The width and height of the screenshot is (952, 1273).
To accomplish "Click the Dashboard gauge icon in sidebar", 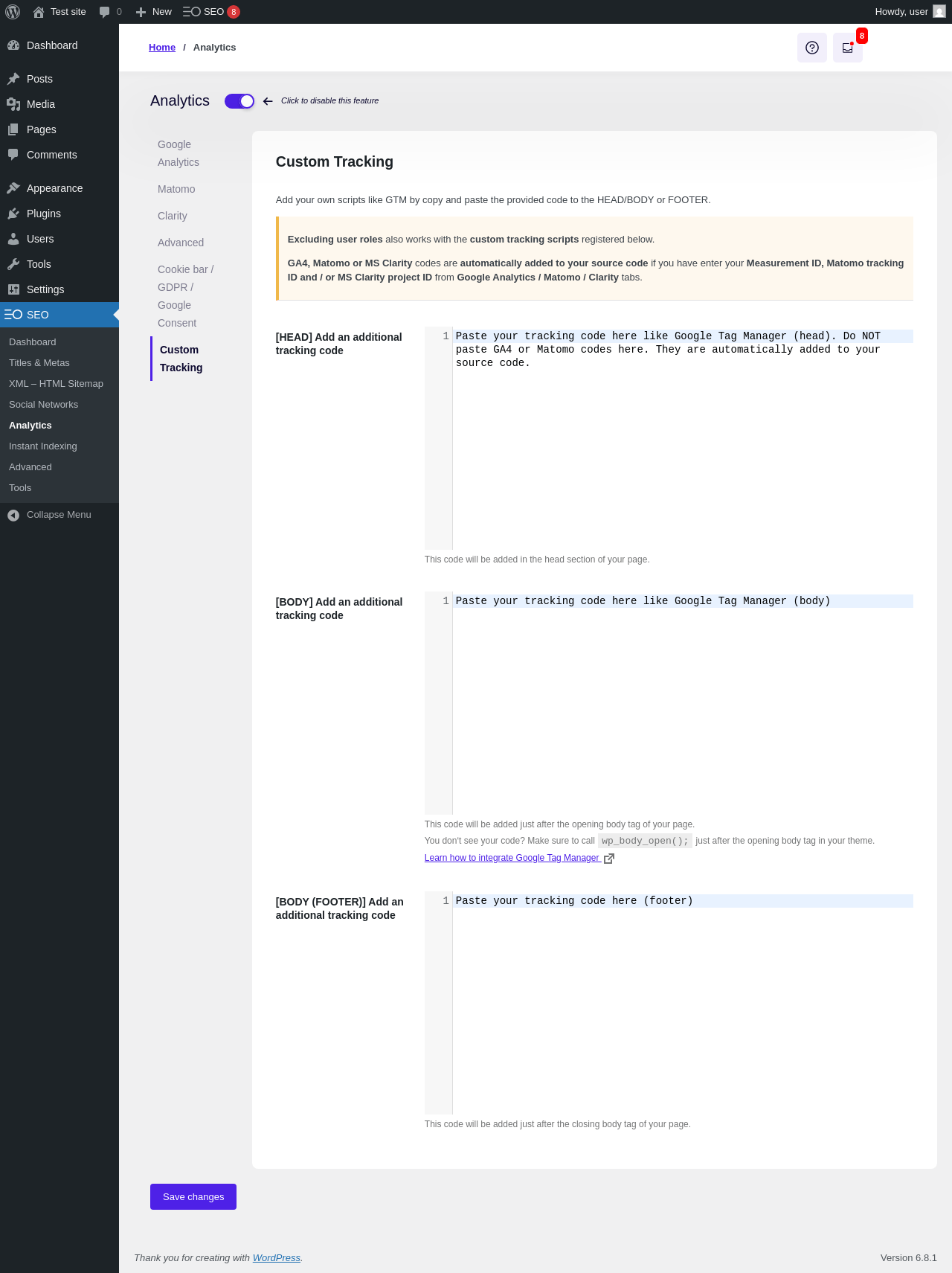I will 13,45.
